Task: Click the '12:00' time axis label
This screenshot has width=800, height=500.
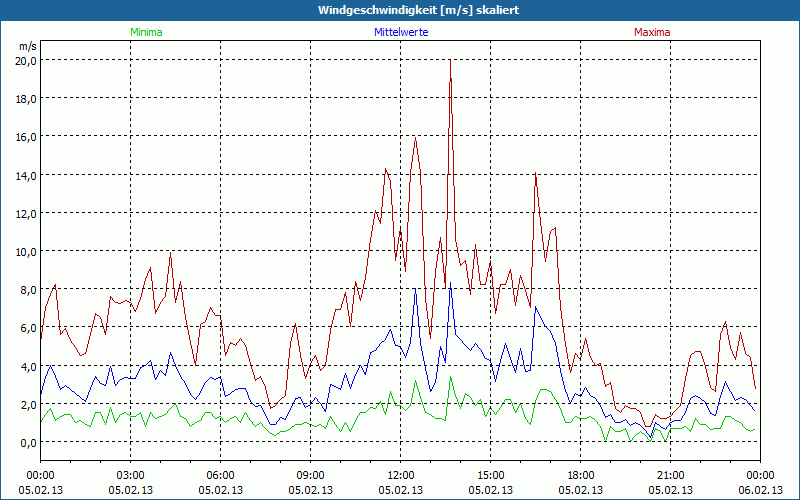Action: pyautogui.click(x=401, y=476)
